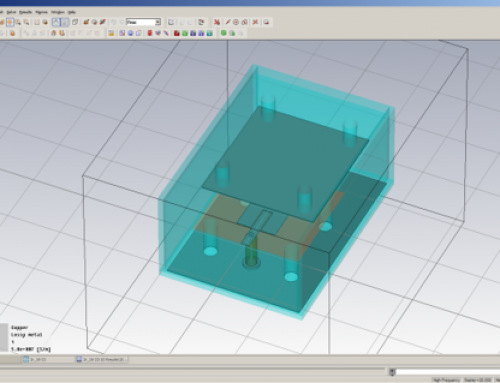The image size is (500, 383).
Task: Click the yellow folder-like icon in second toolbar row
Action: 111,33
